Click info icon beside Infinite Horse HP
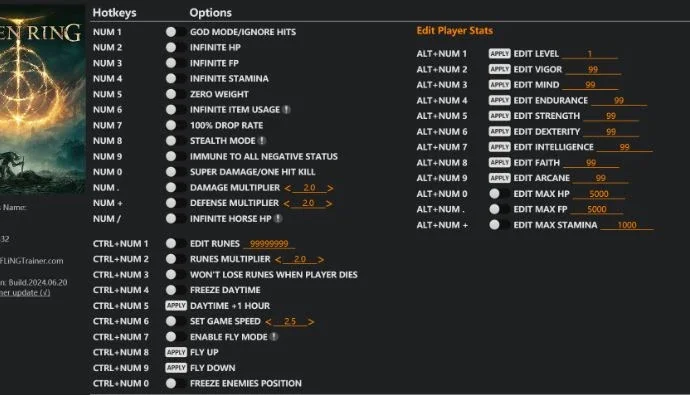 click(x=278, y=219)
